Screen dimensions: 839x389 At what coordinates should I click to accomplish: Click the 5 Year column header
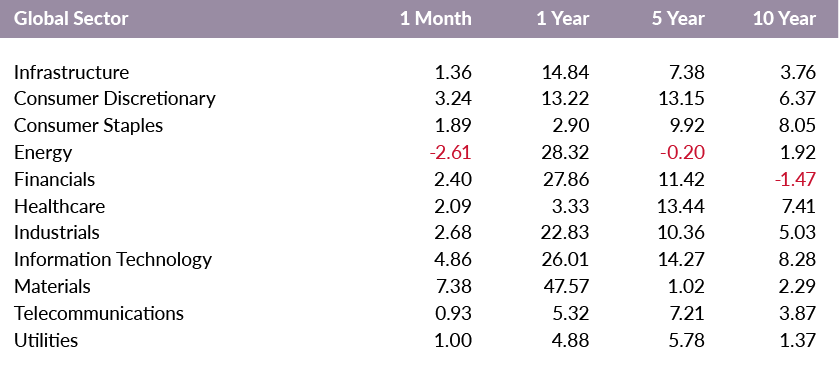[x=678, y=19]
